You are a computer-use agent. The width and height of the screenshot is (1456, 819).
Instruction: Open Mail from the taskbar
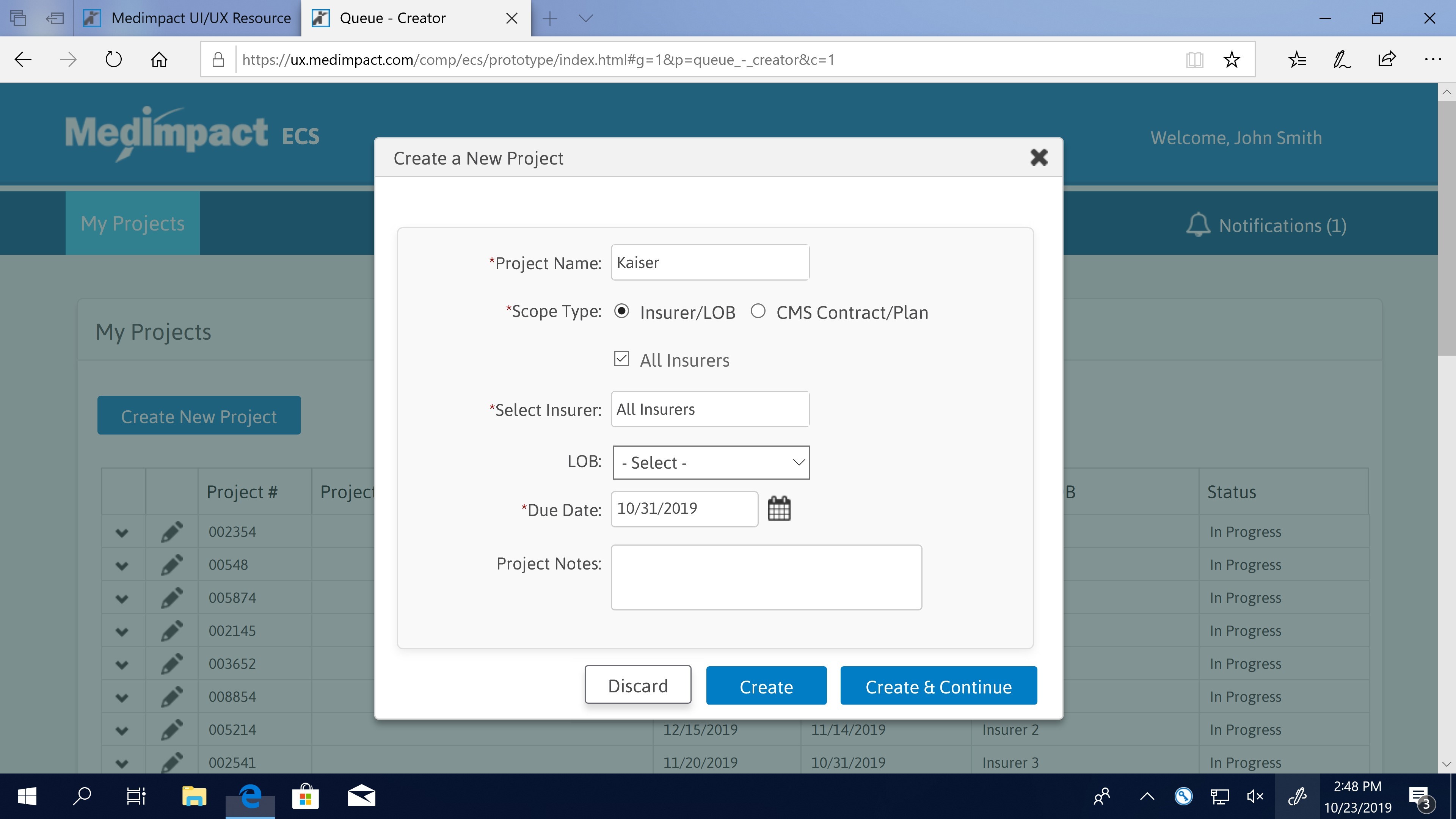point(361,796)
